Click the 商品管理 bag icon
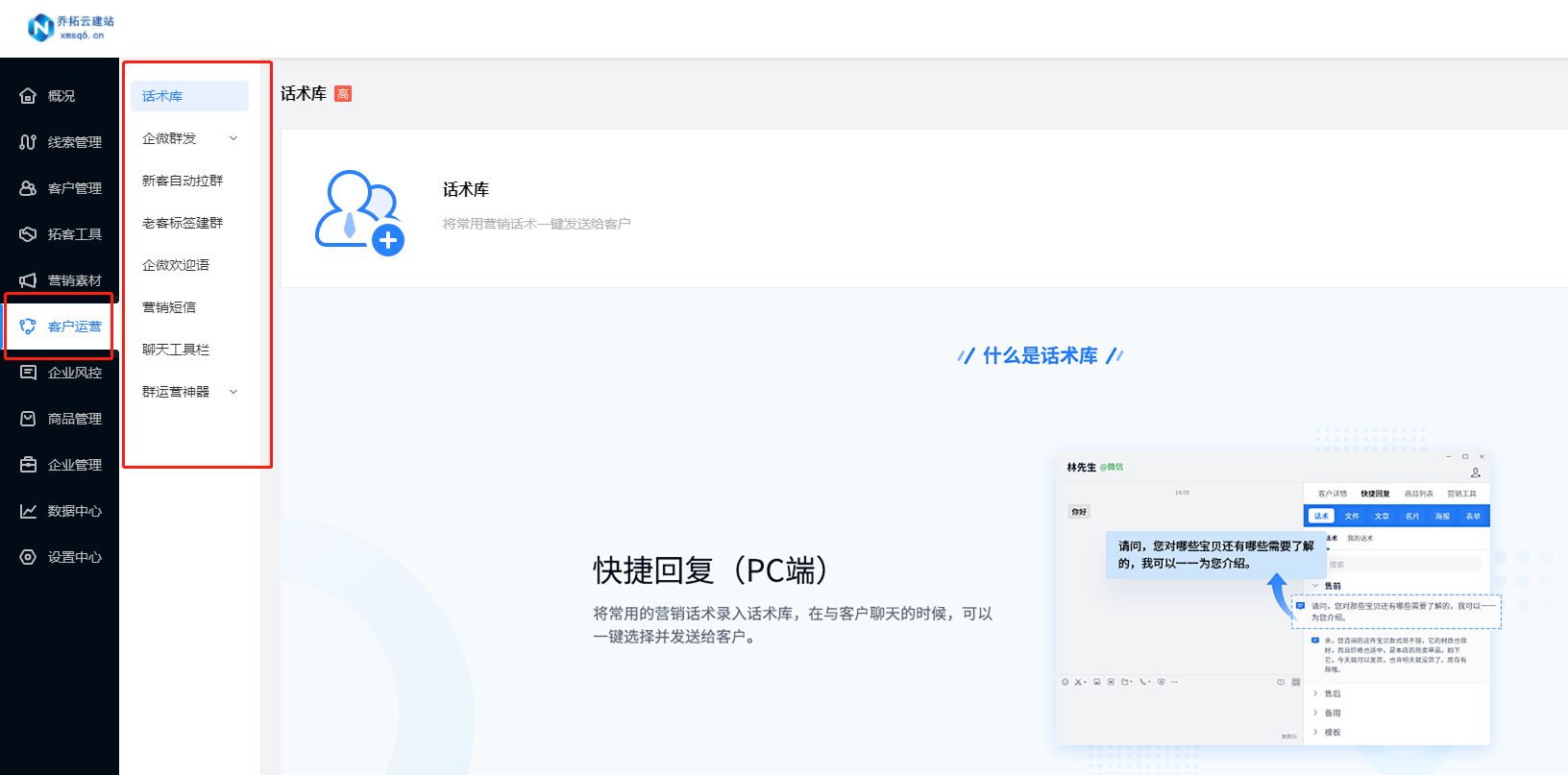Screen dimensions: 1568x775 click(x=28, y=419)
